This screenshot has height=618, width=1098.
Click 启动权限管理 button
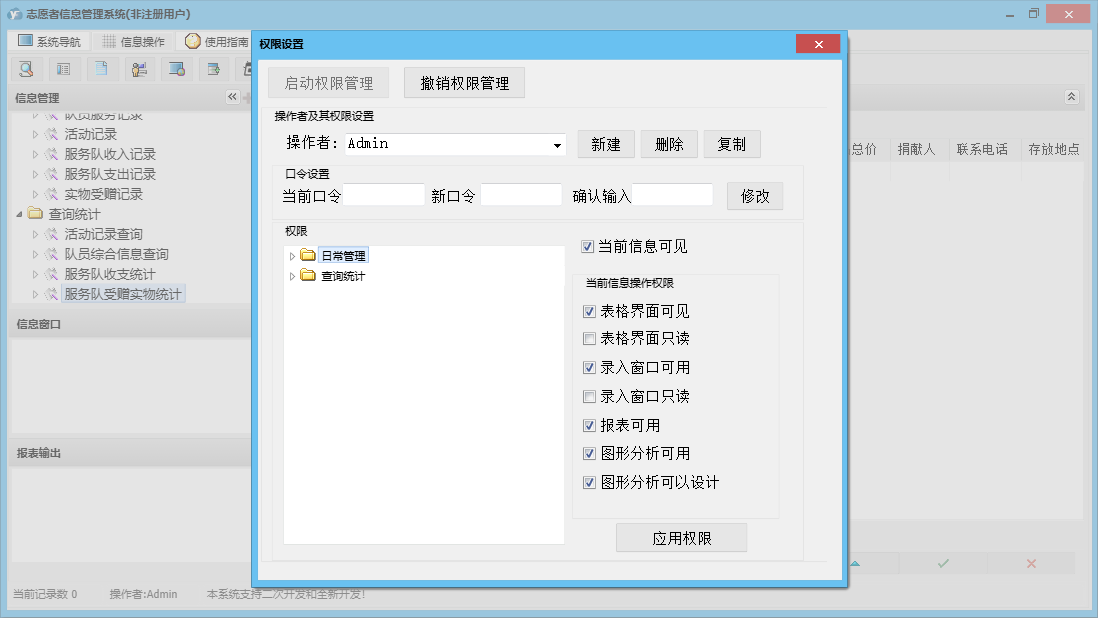[x=328, y=83]
